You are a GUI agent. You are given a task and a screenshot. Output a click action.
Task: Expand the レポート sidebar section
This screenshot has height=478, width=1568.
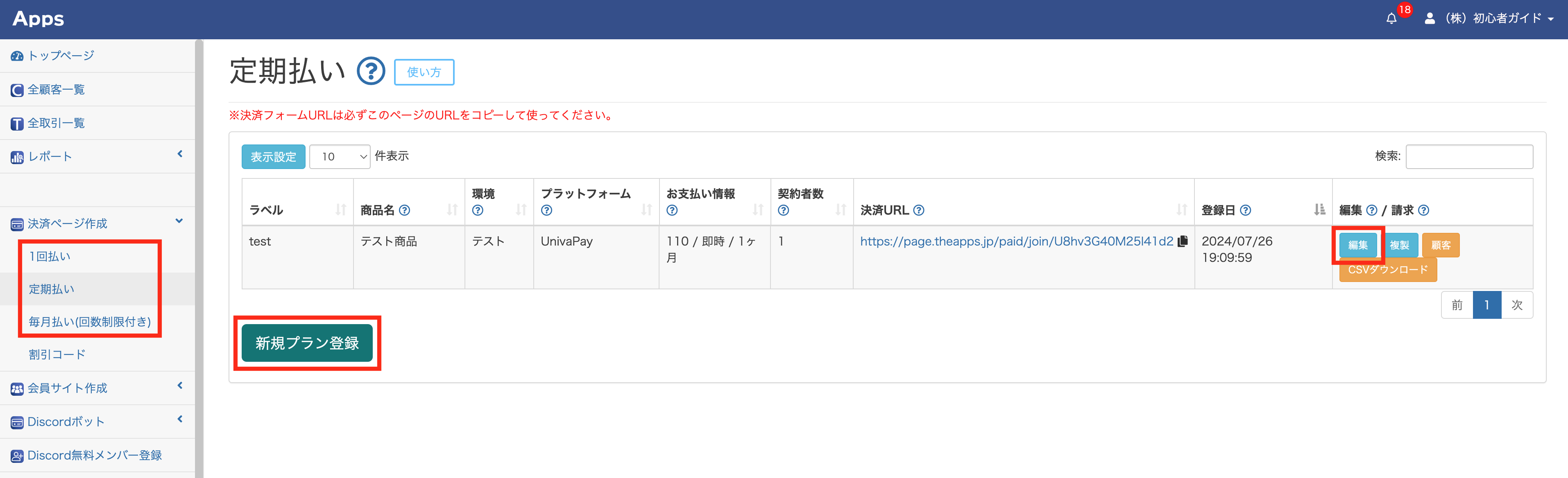(97, 157)
